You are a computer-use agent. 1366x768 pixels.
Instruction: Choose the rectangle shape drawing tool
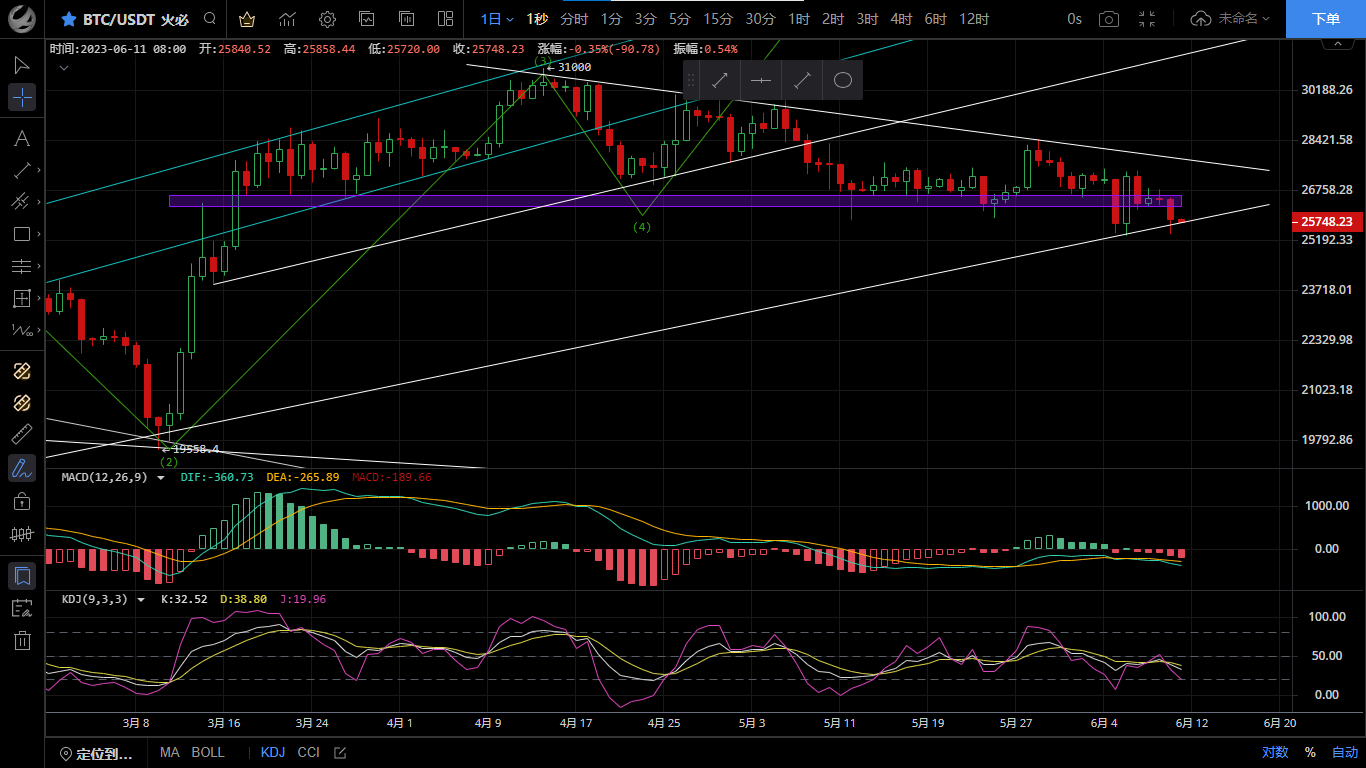pos(22,234)
